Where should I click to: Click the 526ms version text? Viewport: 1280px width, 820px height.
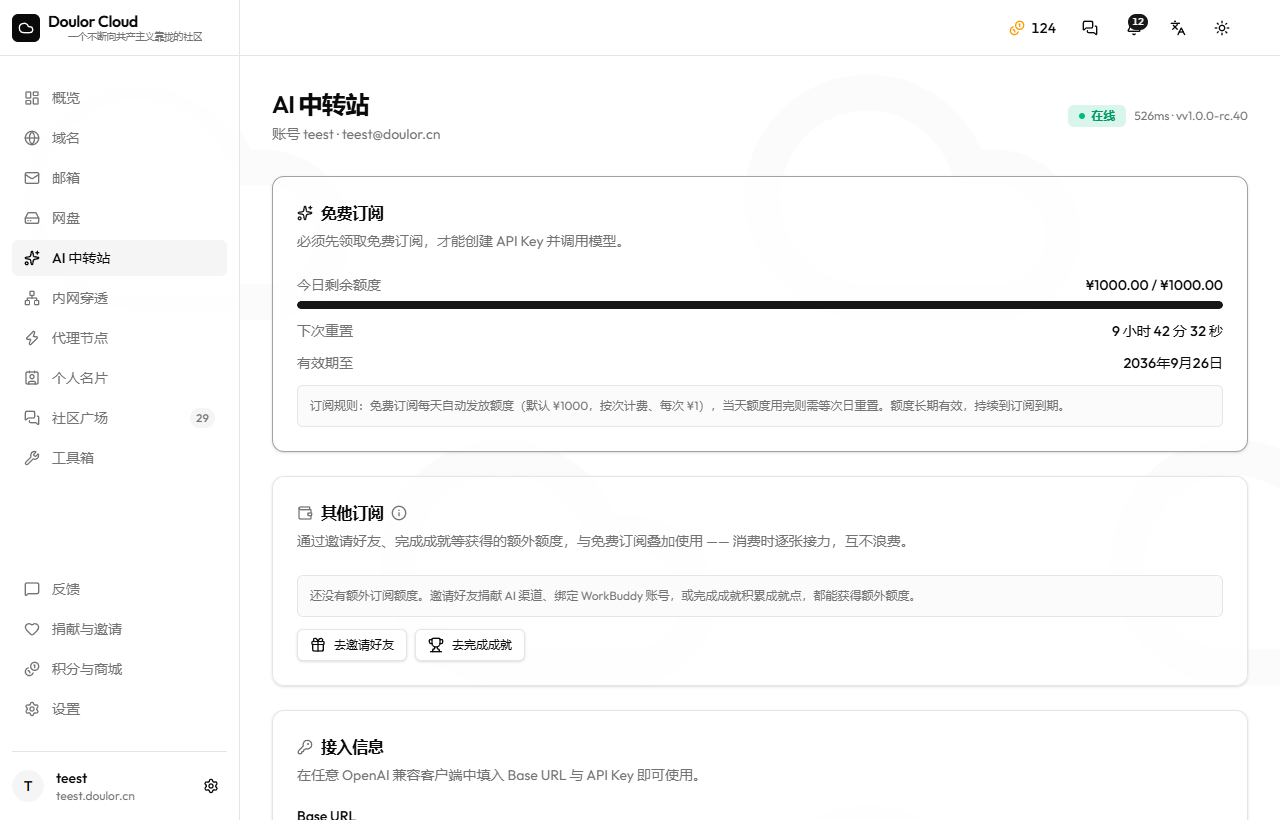(x=1191, y=116)
